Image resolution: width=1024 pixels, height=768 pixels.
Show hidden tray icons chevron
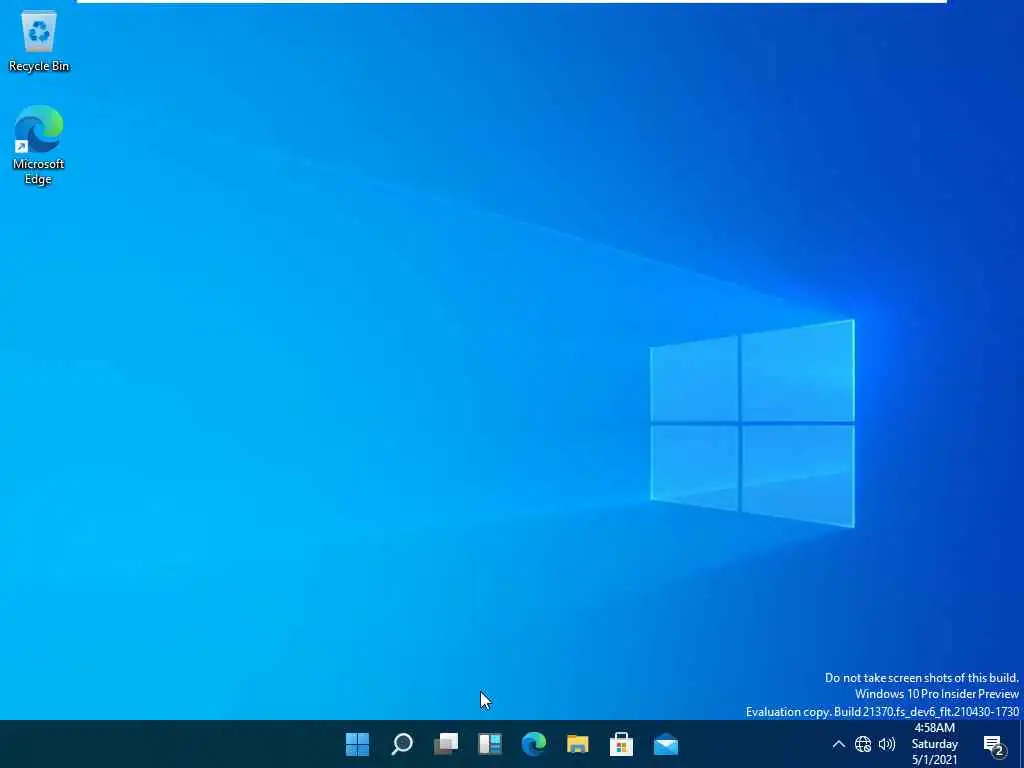pyautogui.click(x=839, y=744)
